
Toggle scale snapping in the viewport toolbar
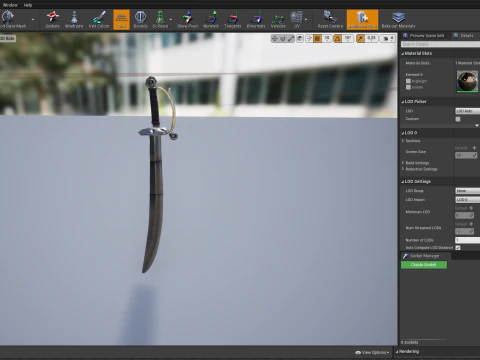coord(360,39)
